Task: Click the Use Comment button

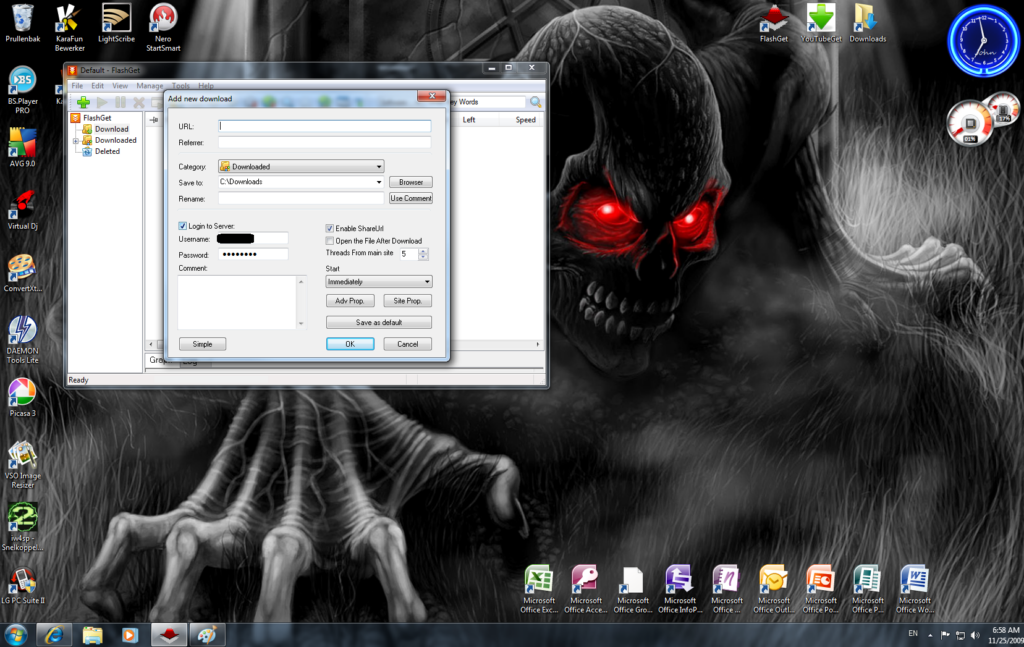Action: tap(411, 198)
